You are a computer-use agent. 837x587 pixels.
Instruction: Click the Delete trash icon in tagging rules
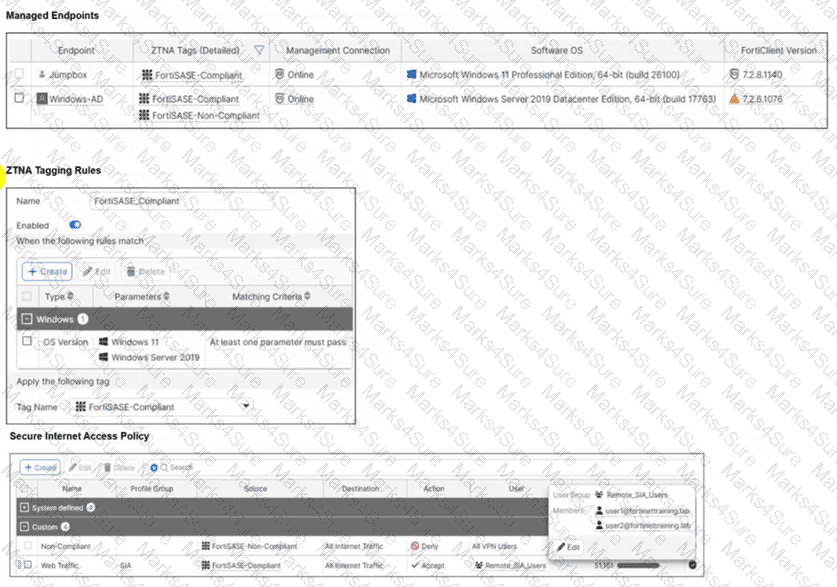(130, 271)
